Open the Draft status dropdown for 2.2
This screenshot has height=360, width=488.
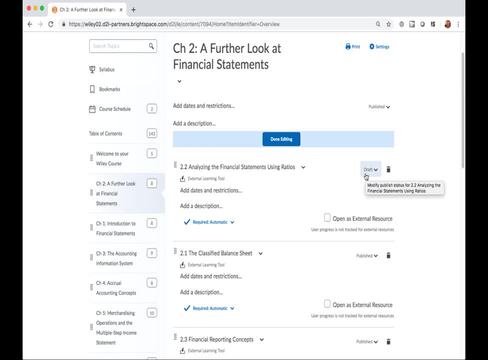[x=370, y=169]
